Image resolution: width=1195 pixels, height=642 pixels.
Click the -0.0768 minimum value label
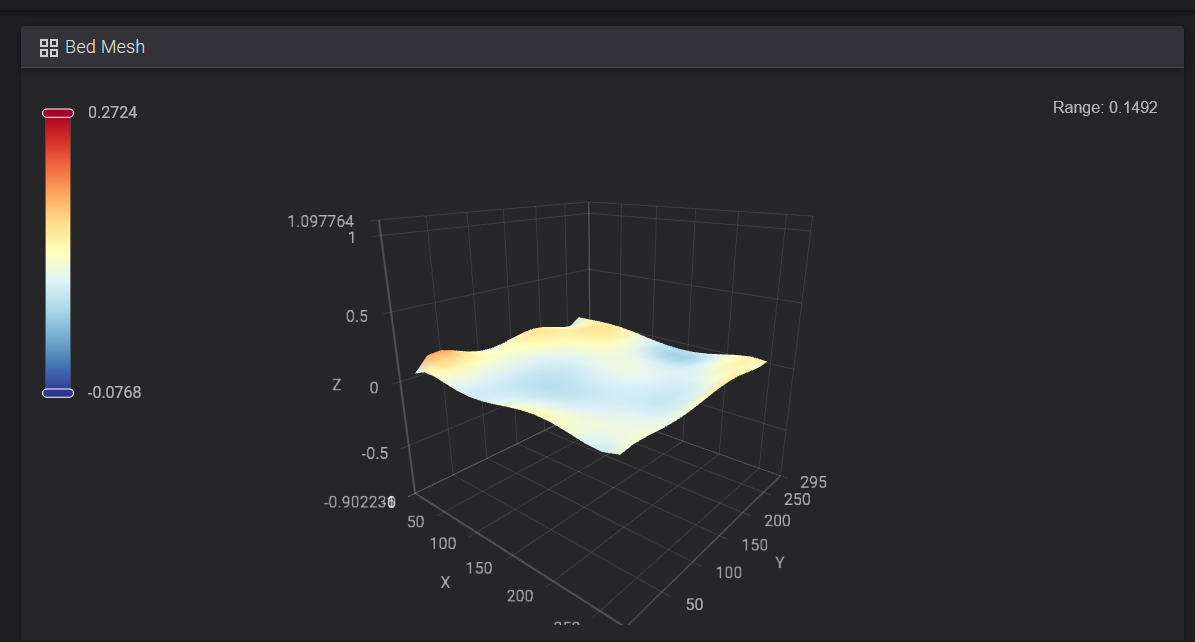click(x=114, y=393)
